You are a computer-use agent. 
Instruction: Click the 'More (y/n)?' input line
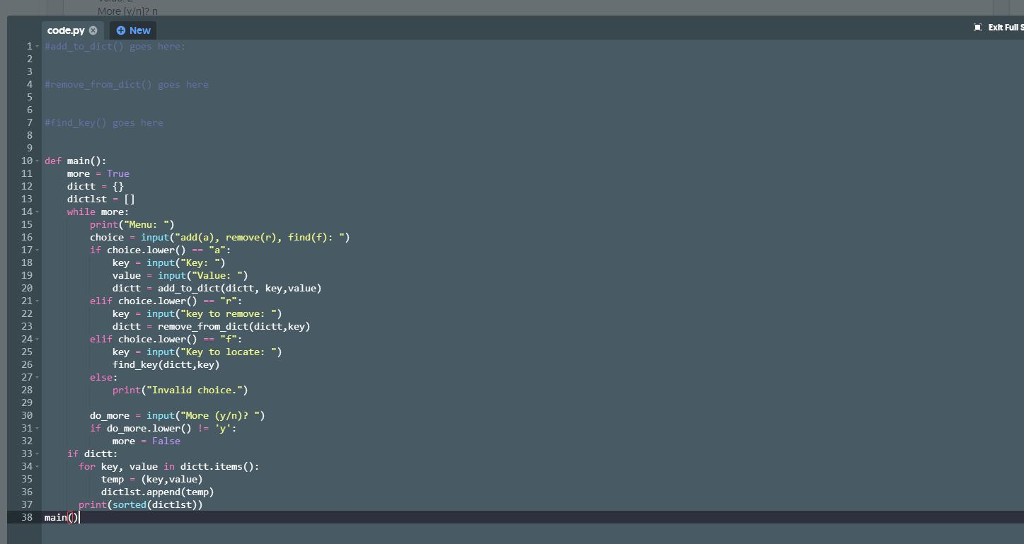coord(178,415)
